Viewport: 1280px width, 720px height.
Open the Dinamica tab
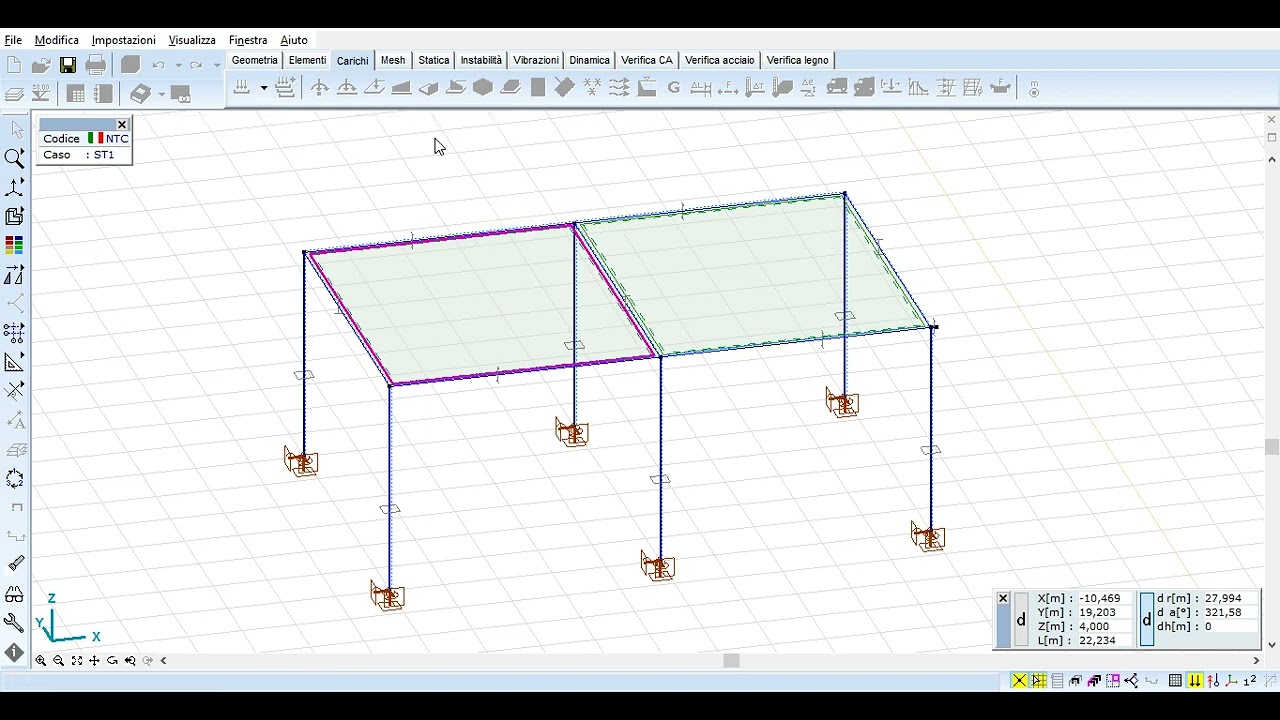click(x=590, y=60)
